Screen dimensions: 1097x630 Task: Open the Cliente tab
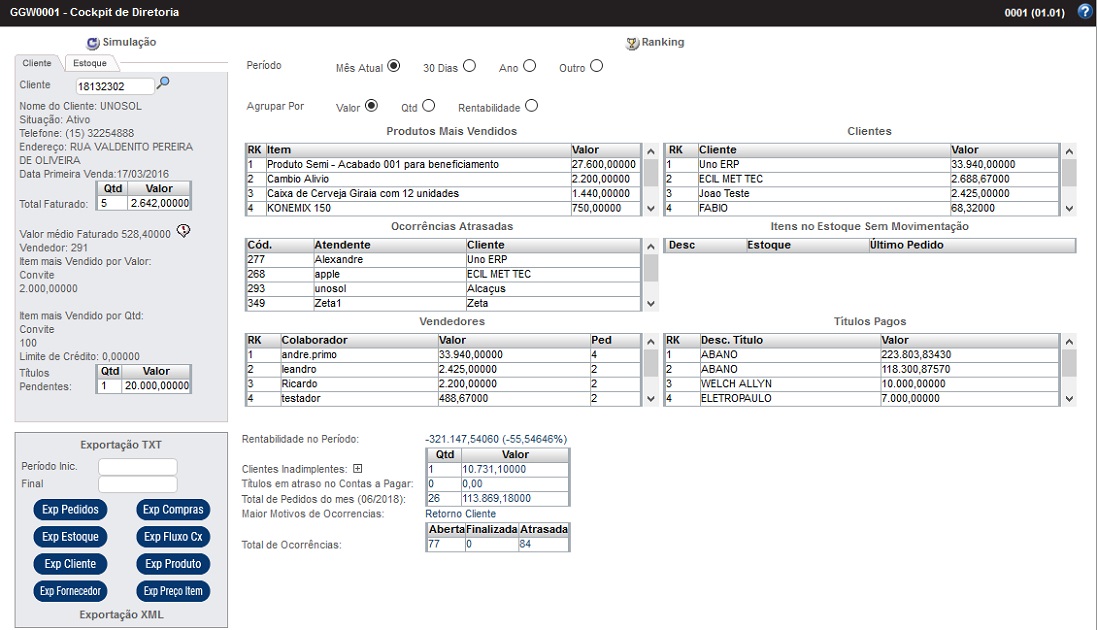click(37, 63)
